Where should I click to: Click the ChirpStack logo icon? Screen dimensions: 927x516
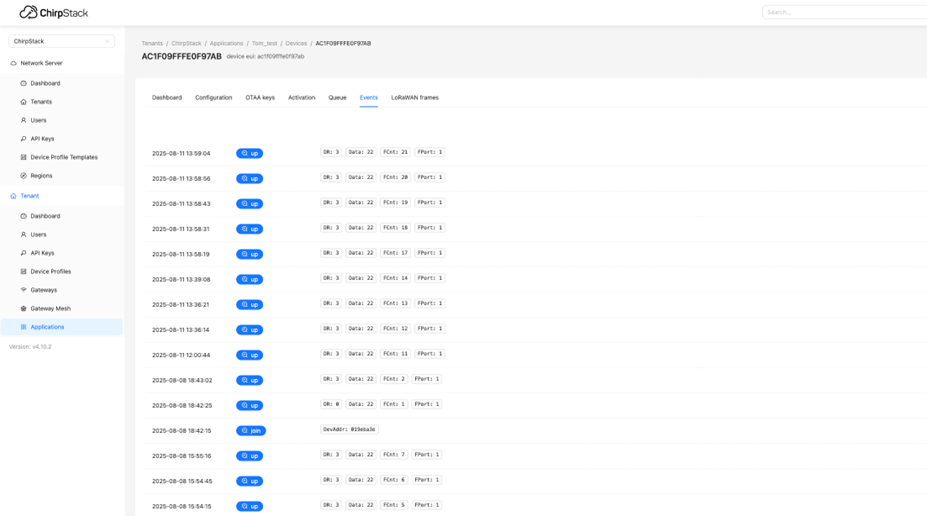[28, 12]
